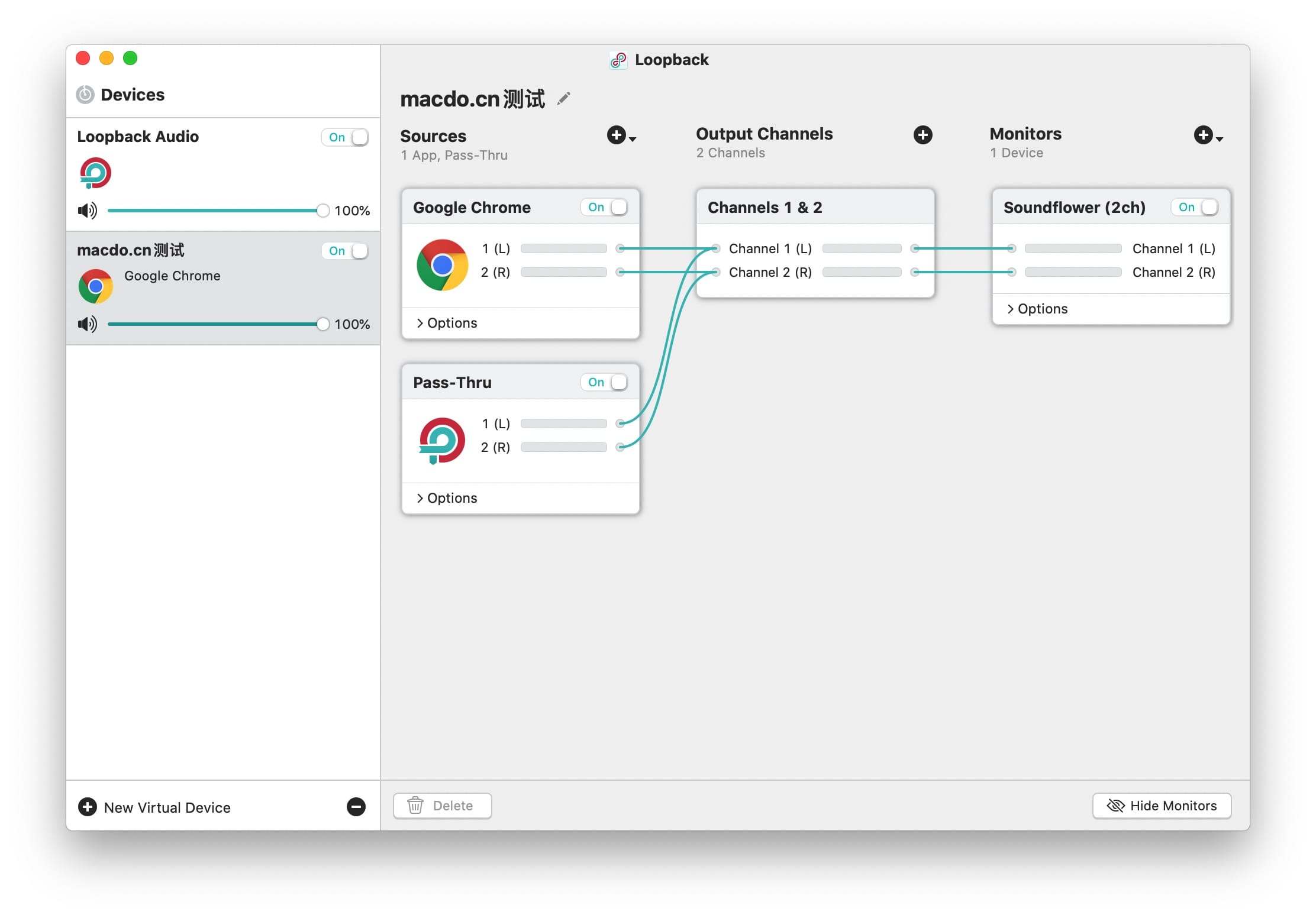Click Google Chrome icon in Sources card
1316x918 pixels.
(x=442, y=264)
